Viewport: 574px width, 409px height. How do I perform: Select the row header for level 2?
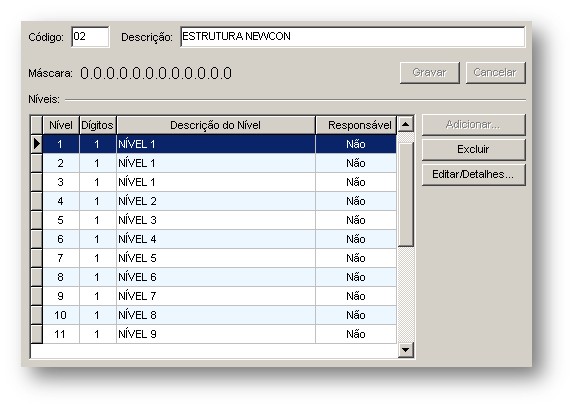[37, 163]
